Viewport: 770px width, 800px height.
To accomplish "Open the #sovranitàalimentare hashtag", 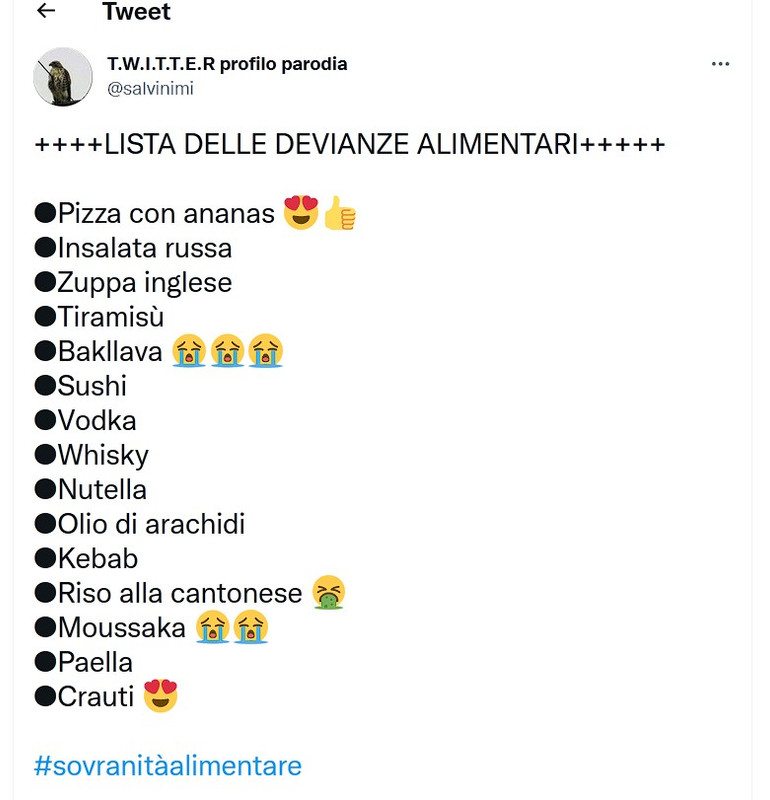I will [168, 766].
